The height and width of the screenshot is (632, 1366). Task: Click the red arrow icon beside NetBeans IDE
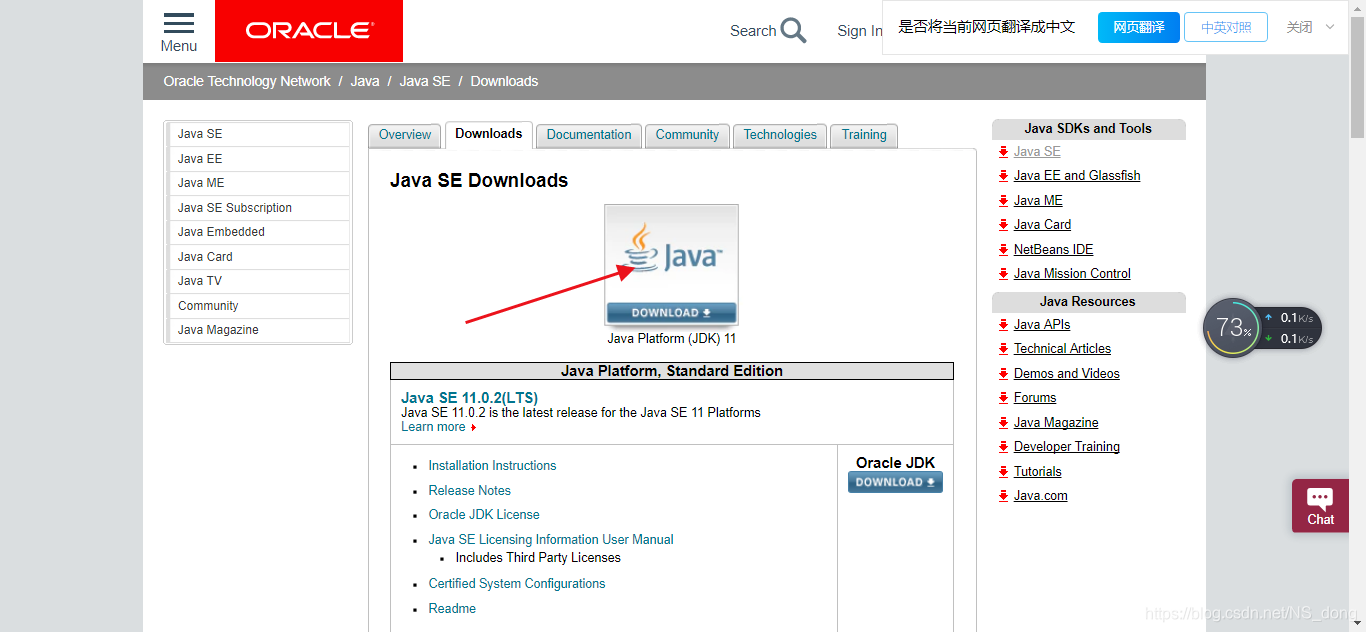coord(1003,249)
